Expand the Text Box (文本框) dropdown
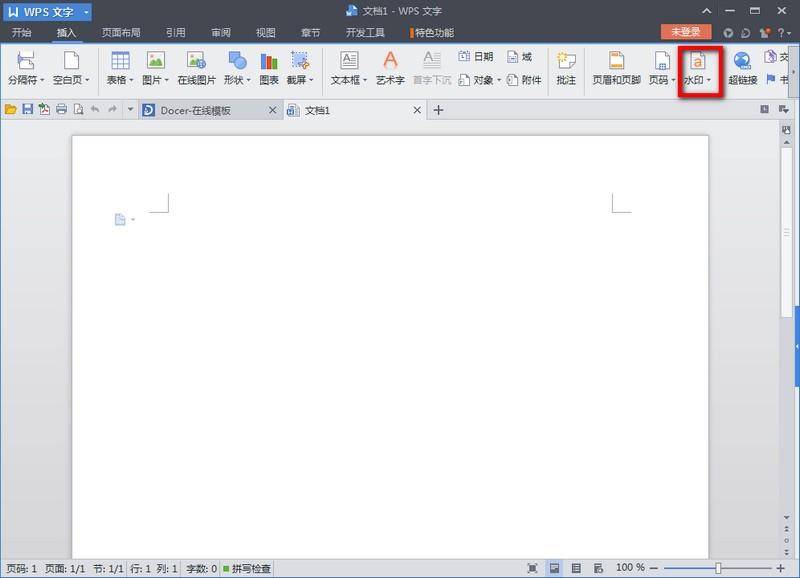The height and width of the screenshot is (578, 800). [x=365, y=80]
